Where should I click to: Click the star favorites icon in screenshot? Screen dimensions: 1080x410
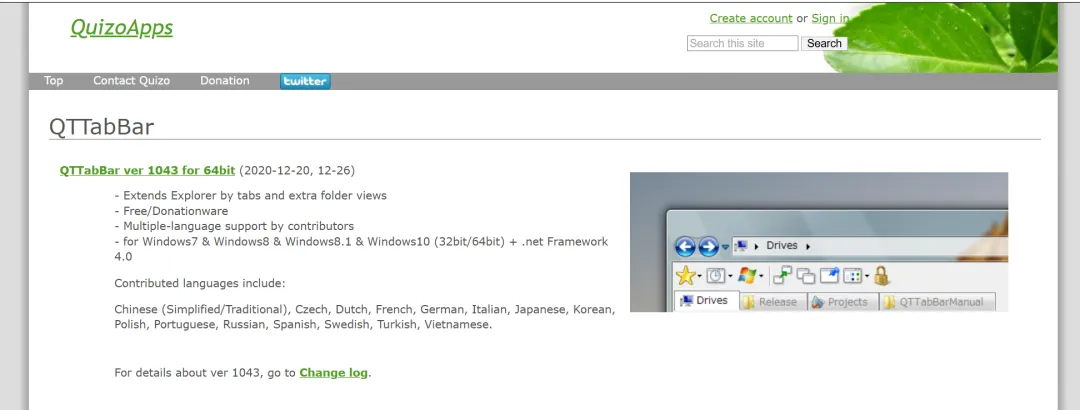pyautogui.click(x=686, y=276)
